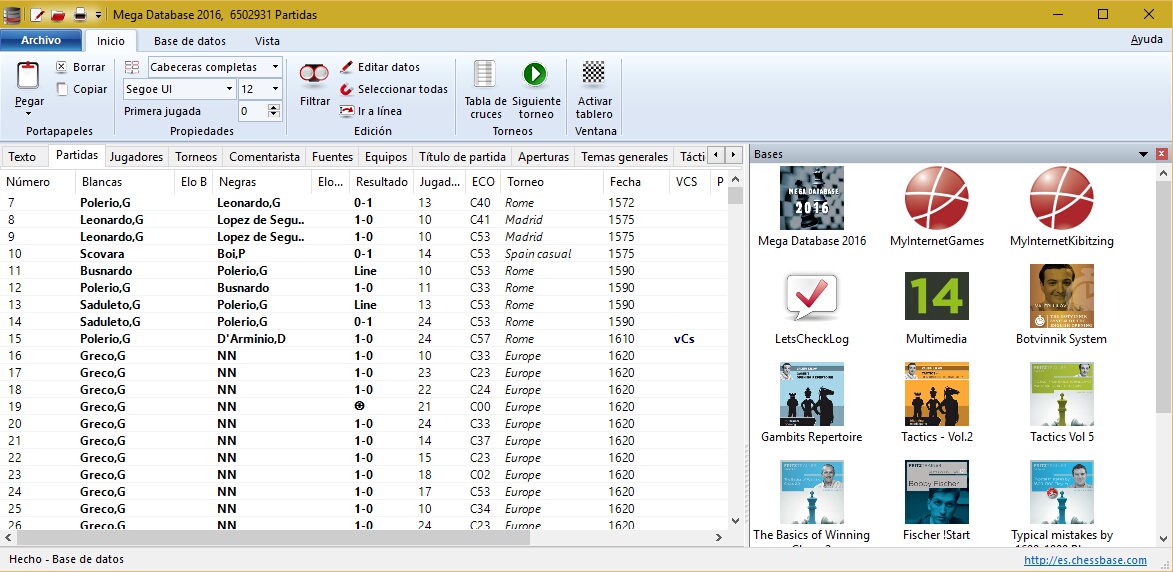This screenshot has width=1173, height=572.
Task: Click the game list horizontal scrollbar
Action: [x=363, y=537]
